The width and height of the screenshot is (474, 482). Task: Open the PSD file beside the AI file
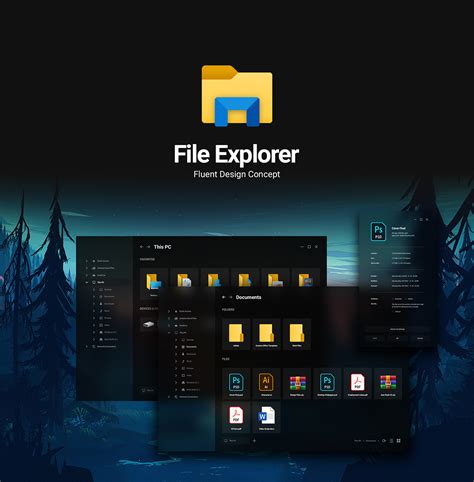236,383
